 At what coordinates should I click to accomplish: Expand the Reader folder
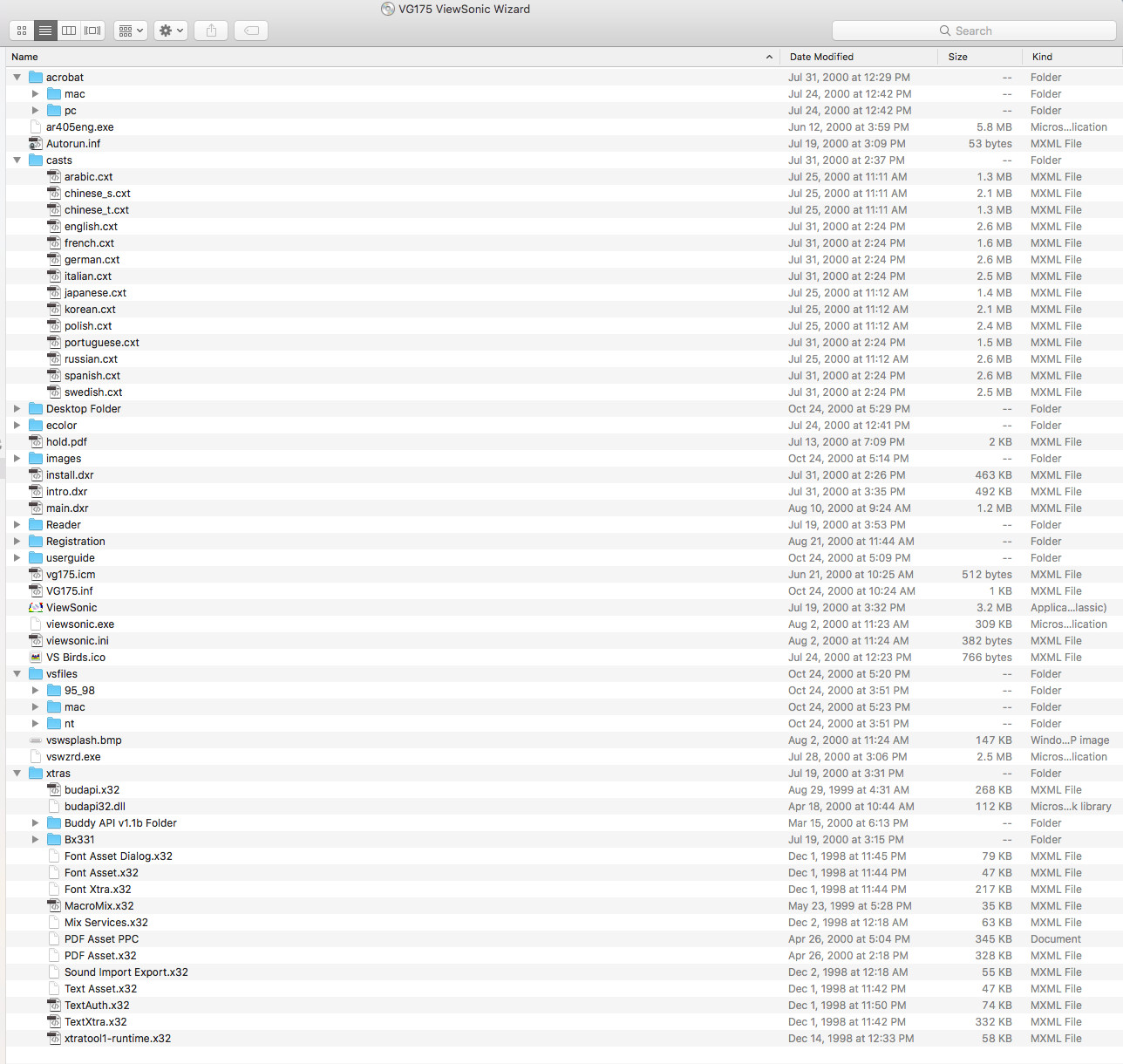pyautogui.click(x=17, y=525)
